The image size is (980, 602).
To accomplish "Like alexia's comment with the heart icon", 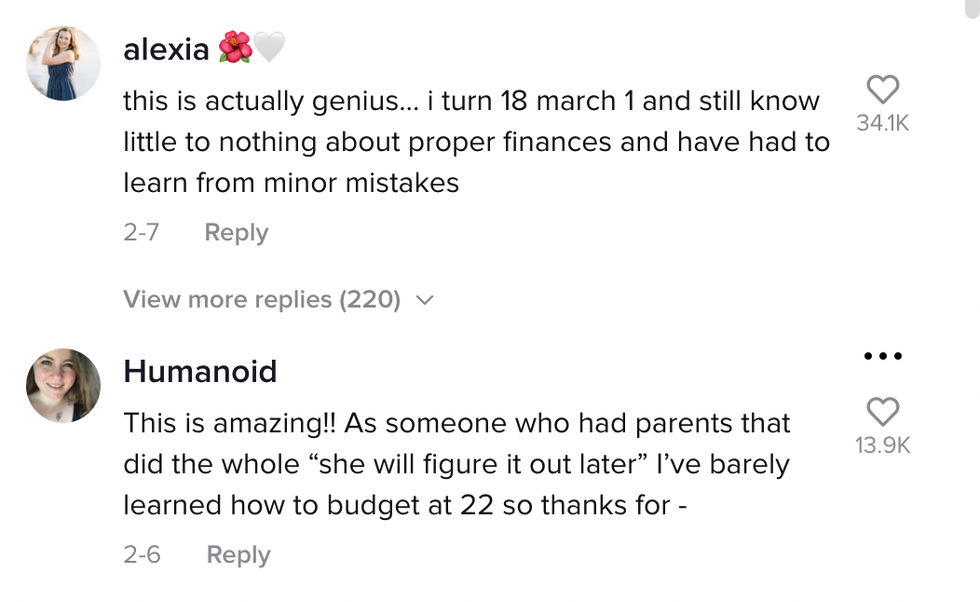I will [x=882, y=90].
